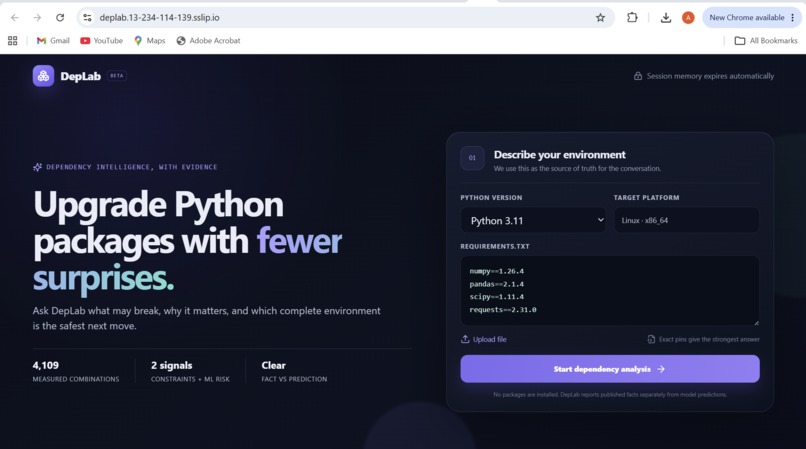Open the Chrome extensions puzzle icon

pos(632,17)
